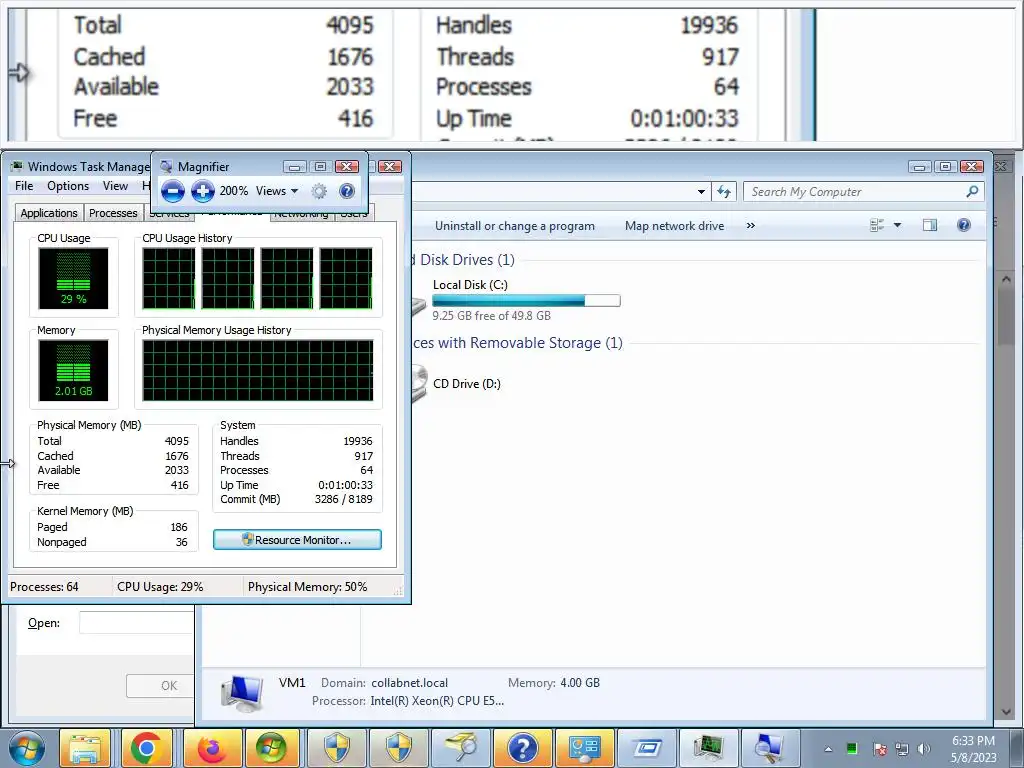Click the Explorer help icon
1024x768 pixels.
point(963,225)
